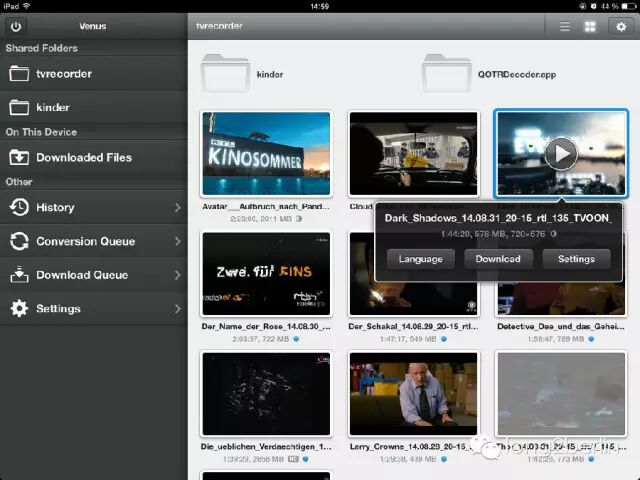This screenshot has width=640, height=480.
Task: Click the Language button in popup
Action: click(421, 259)
